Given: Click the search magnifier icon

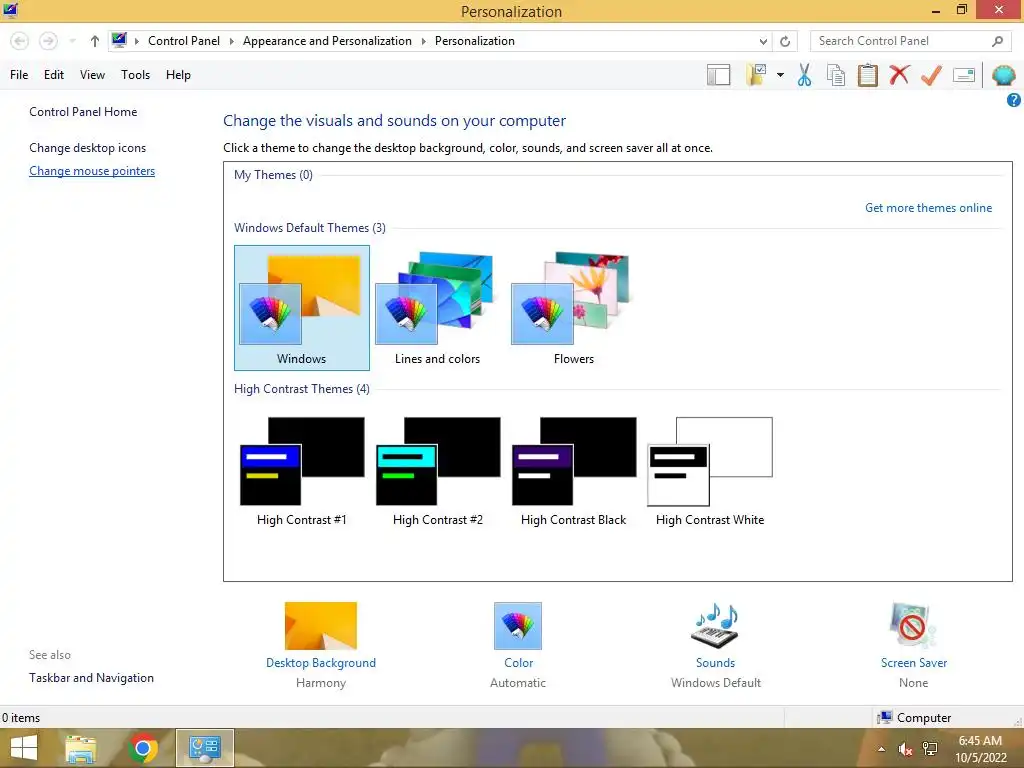Looking at the screenshot, I should click(x=997, y=41).
